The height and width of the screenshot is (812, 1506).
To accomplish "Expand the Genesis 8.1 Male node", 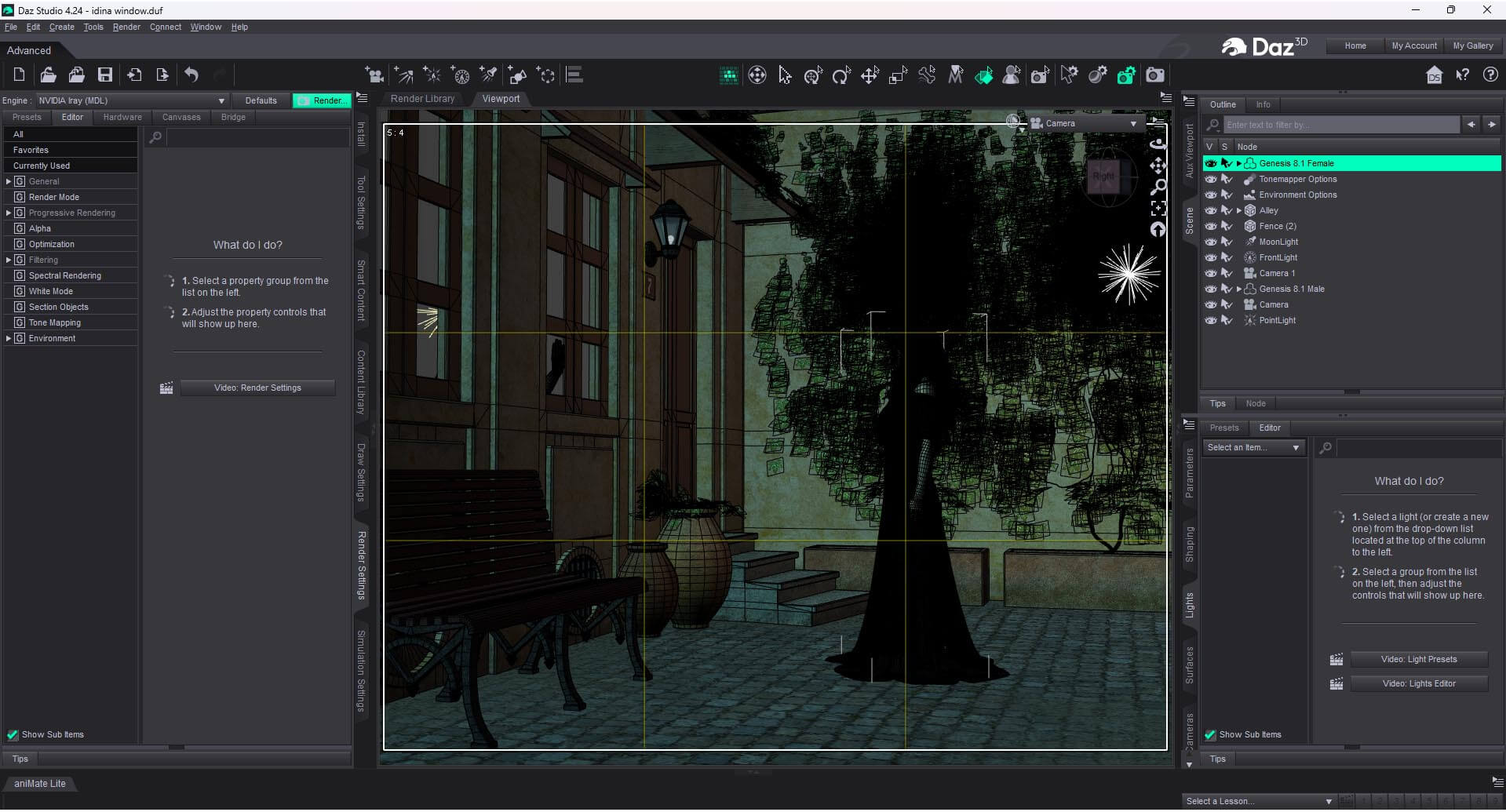I will point(1239,289).
